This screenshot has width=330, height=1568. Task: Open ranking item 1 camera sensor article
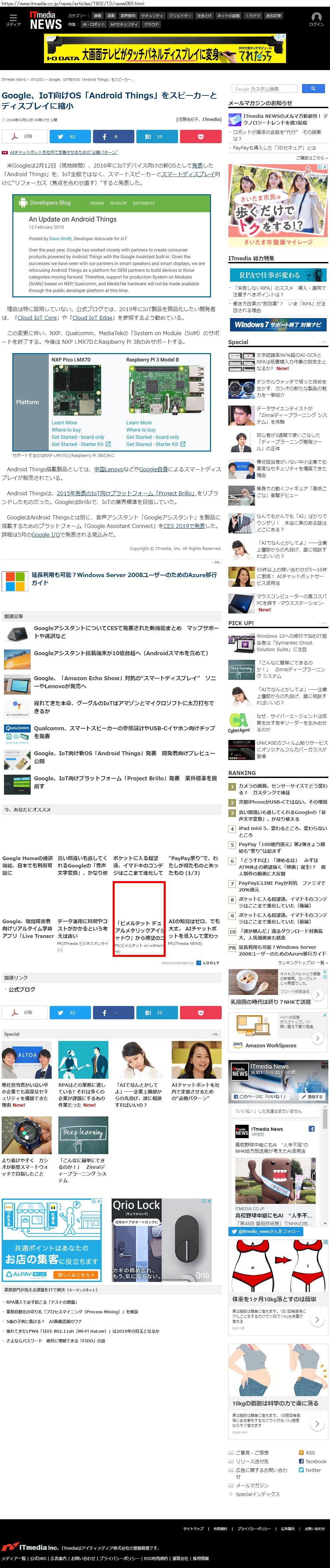[283, 789]
